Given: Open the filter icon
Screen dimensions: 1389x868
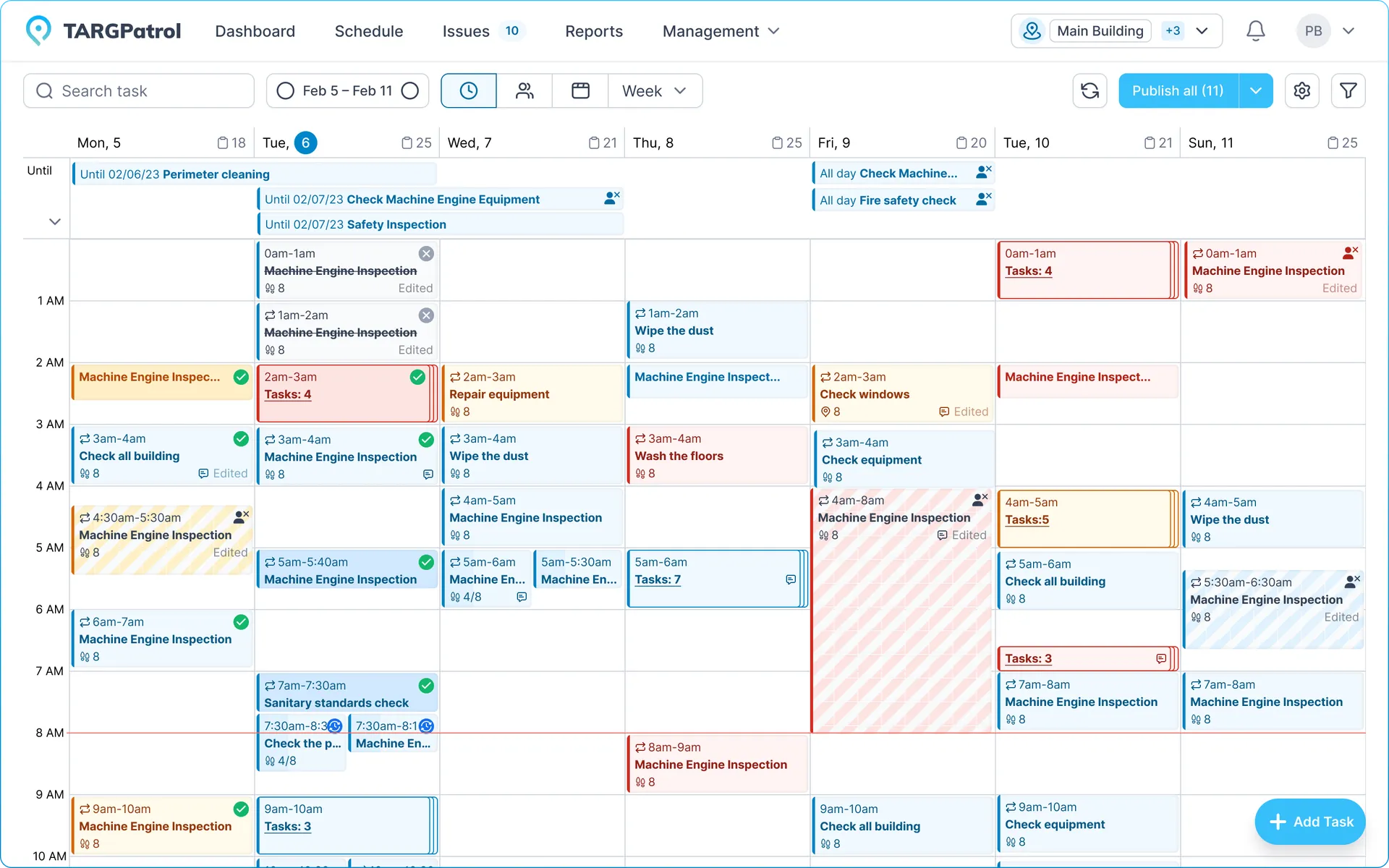Looking at the screenshot, I should tap(1348, 90).
